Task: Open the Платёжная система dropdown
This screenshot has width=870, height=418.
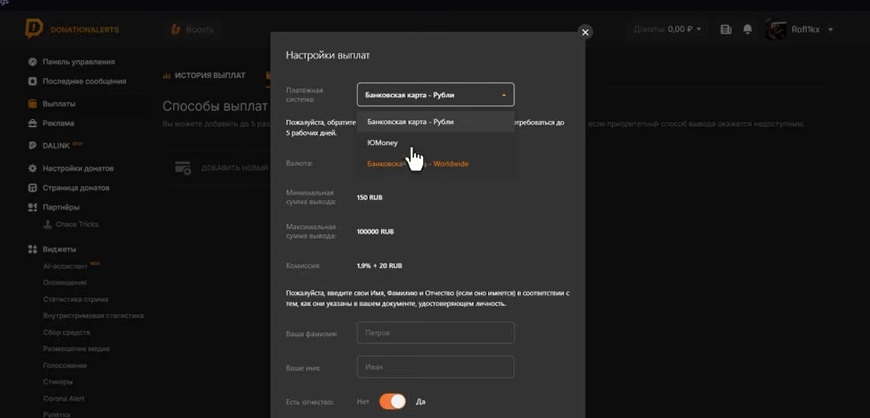Action: [436, 94]
